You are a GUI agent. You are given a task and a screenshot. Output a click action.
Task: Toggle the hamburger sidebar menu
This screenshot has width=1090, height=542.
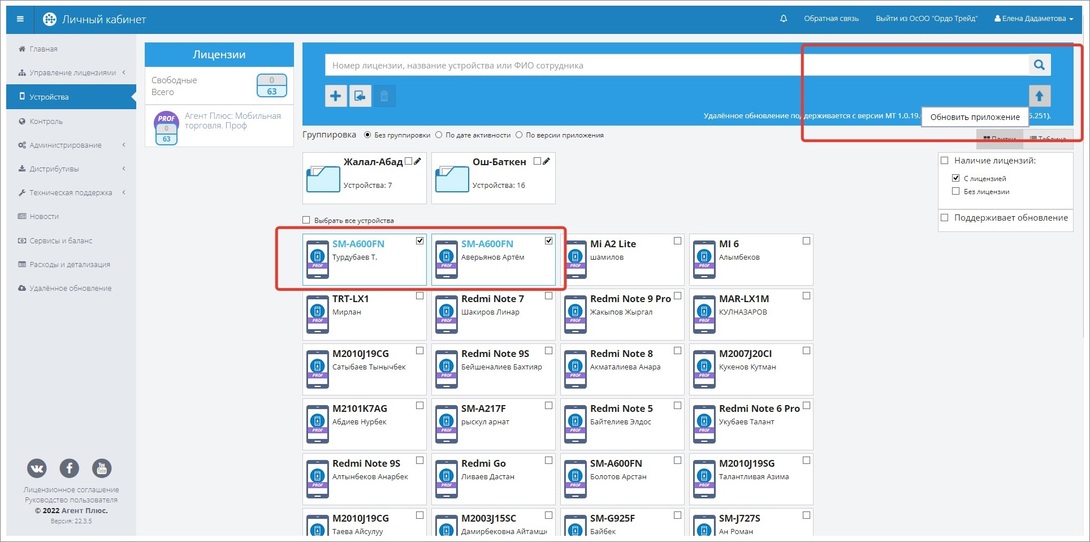(x=19, y=19)
